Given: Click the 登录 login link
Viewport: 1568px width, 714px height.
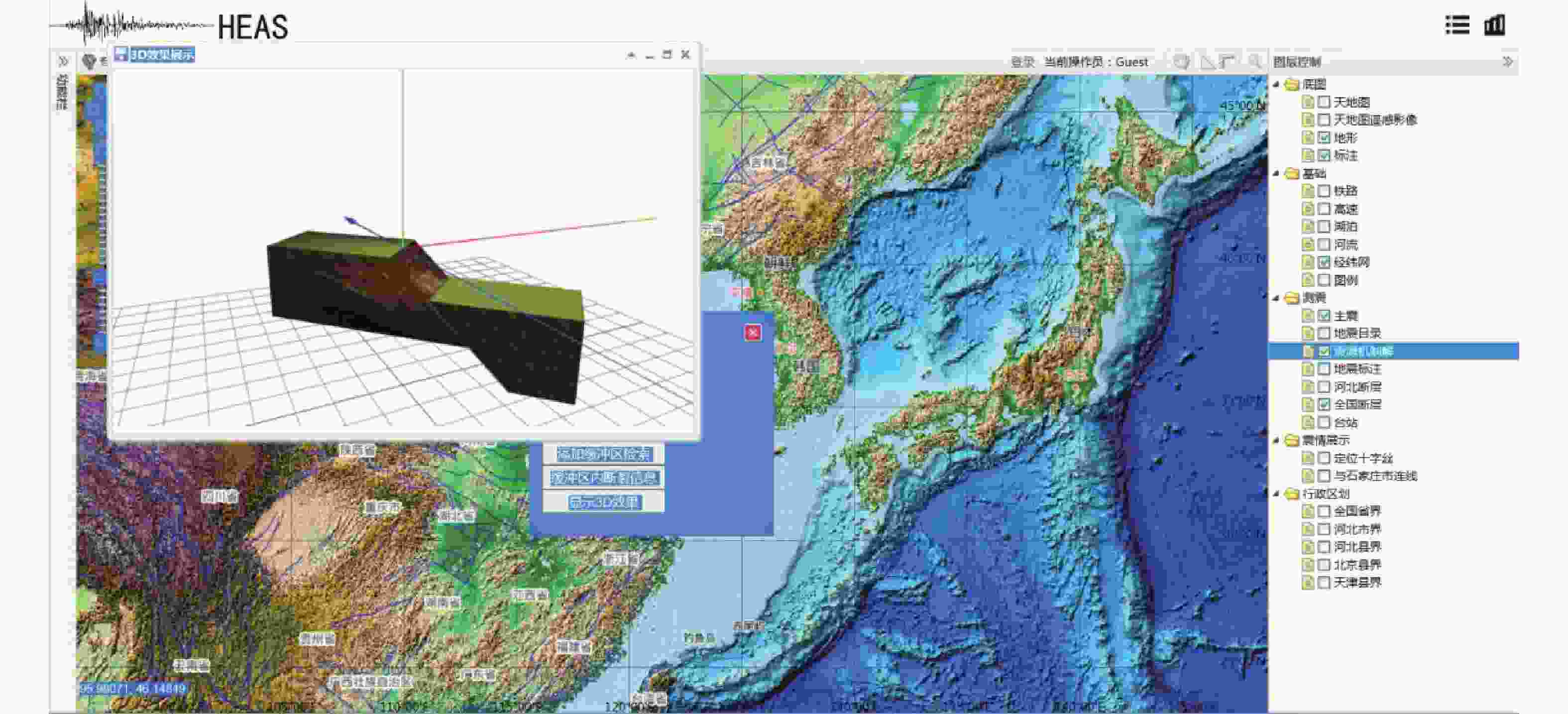Looking at the screenshot, I should pyautogui.click(x=1022, y=62).
